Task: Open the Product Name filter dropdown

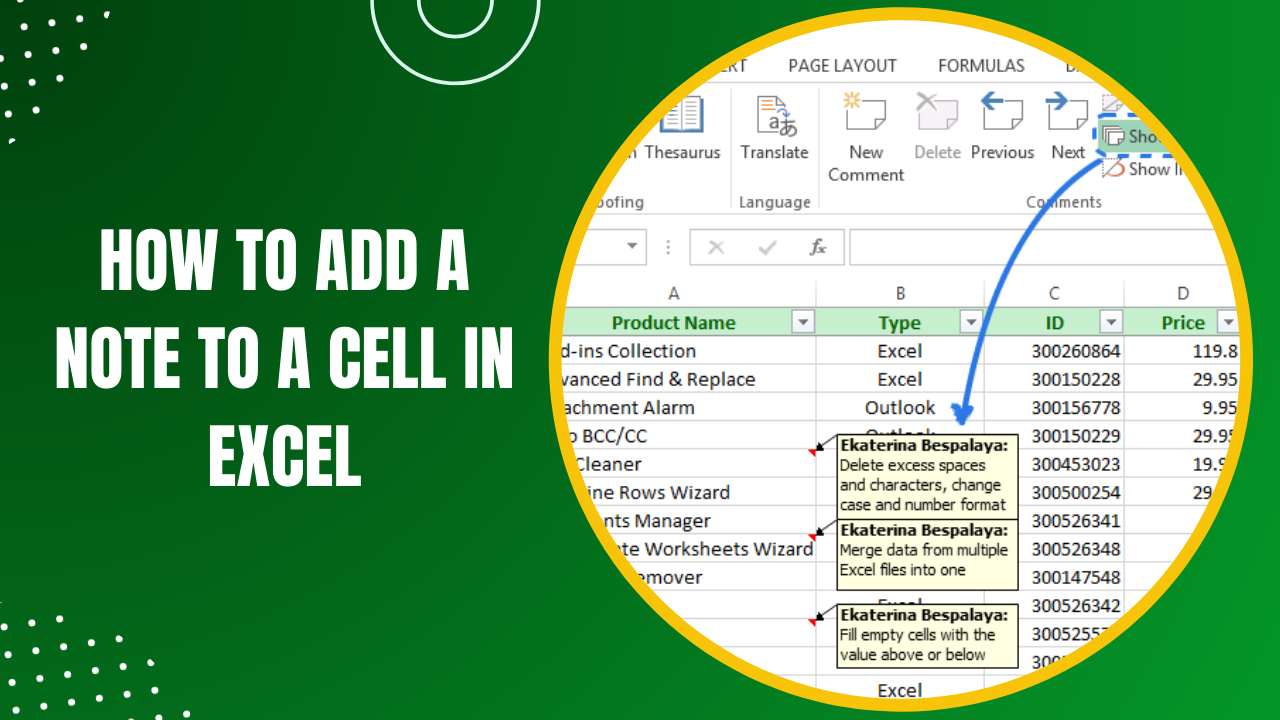Action: tap(802, 322)
